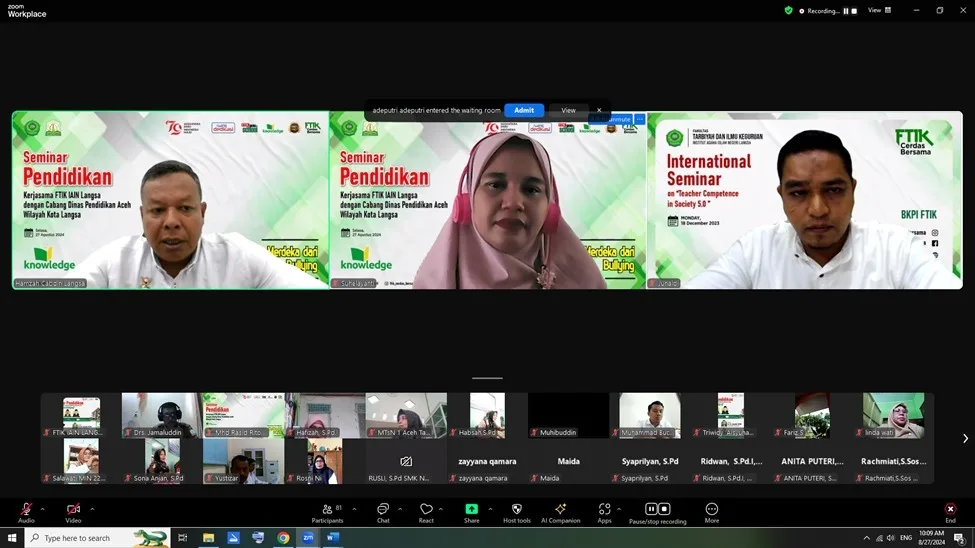
Task: Pause the recording in bottom toolbar
Action: click(651, 509)
